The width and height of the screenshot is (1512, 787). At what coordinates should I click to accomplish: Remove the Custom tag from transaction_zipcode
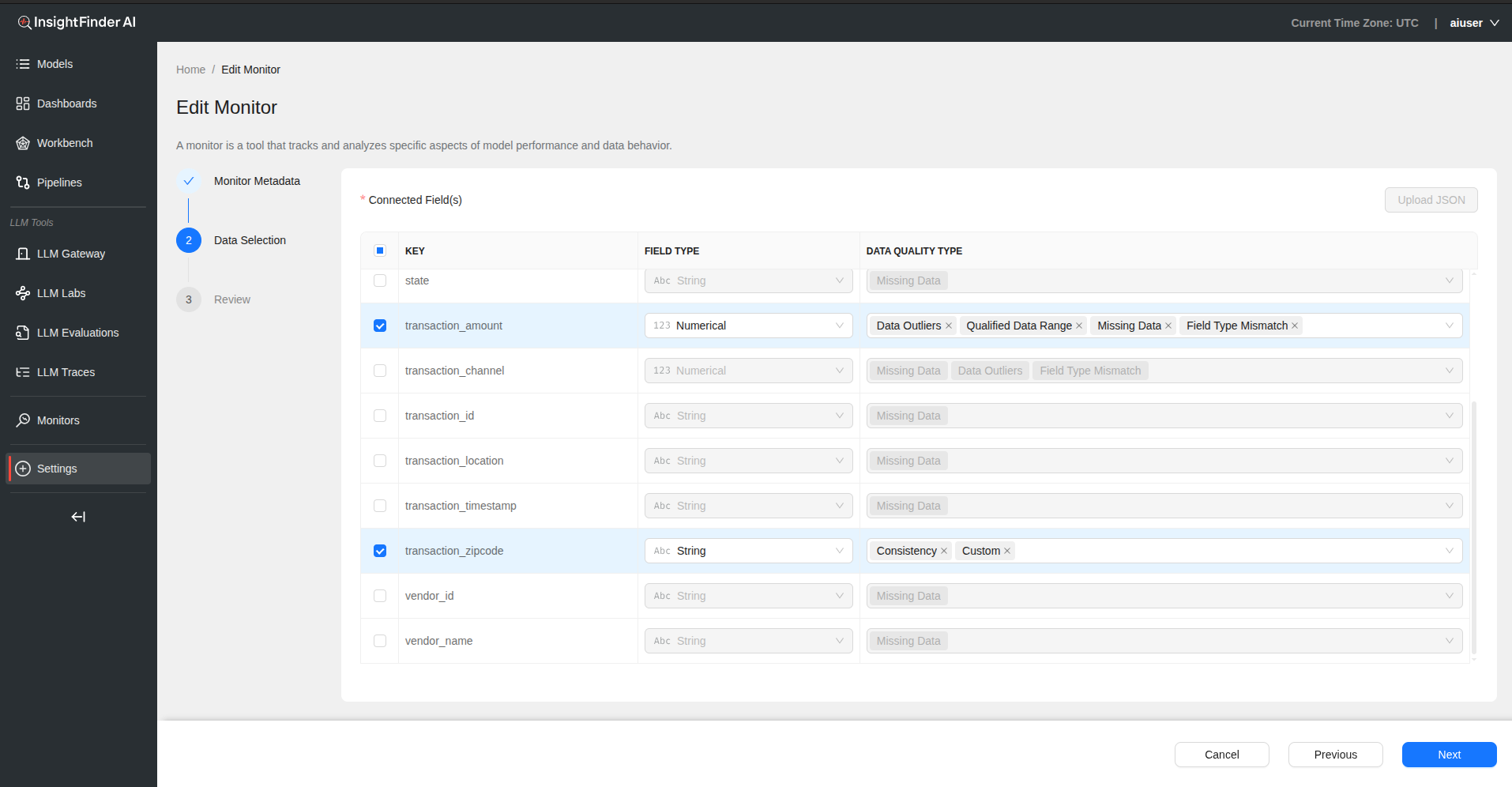(1007, 551)
